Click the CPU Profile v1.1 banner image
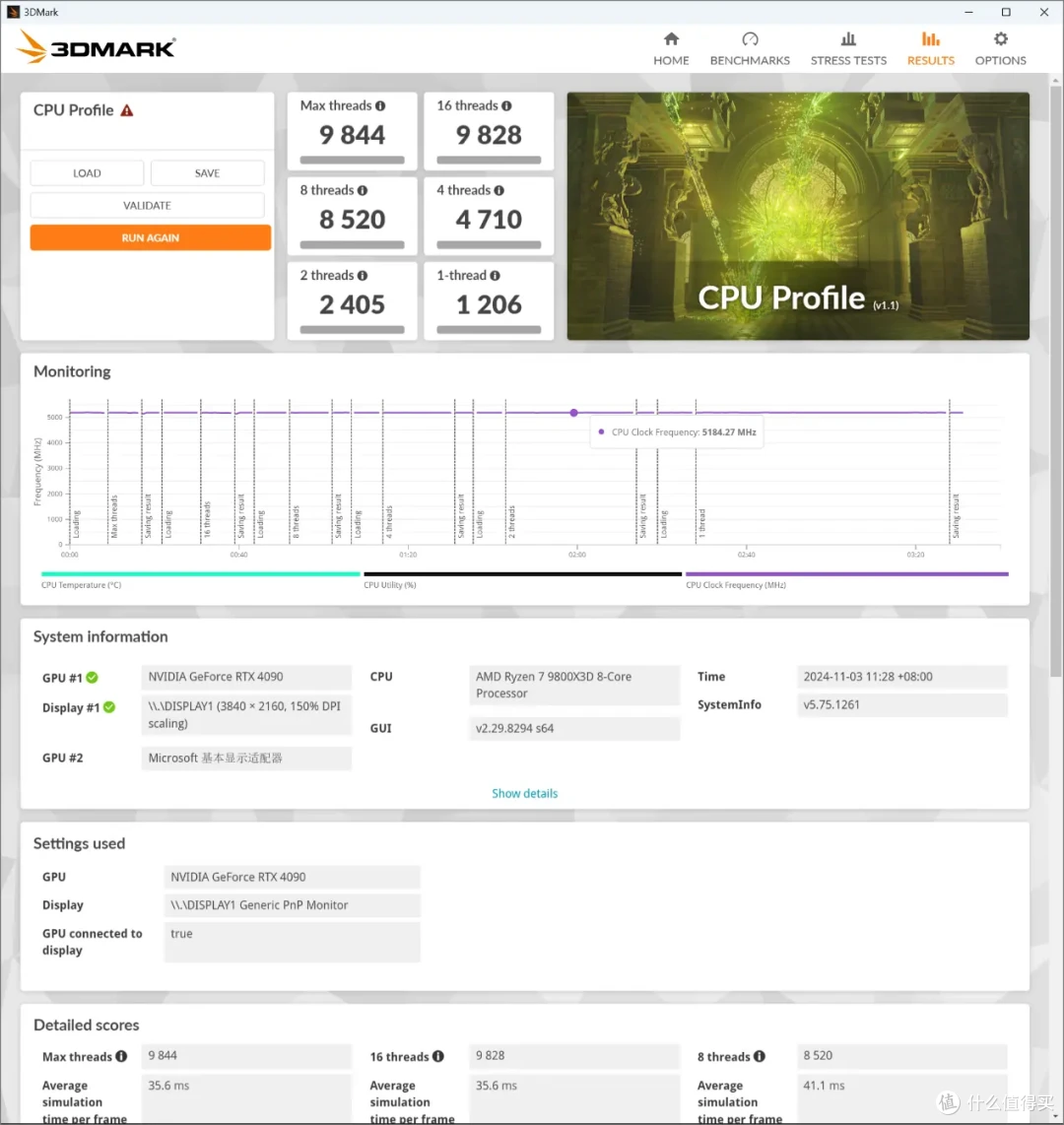Viewport: 1064px width, 1125px height. click(x=798, y=216)
